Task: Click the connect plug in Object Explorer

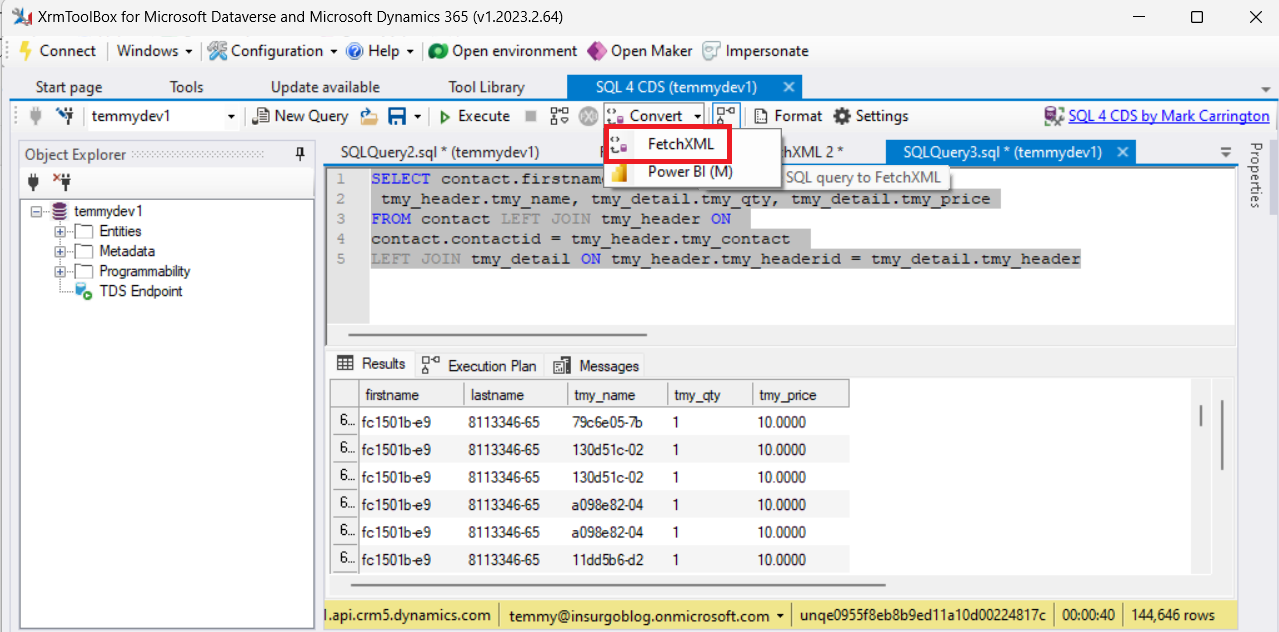Action: coord(33,182)
